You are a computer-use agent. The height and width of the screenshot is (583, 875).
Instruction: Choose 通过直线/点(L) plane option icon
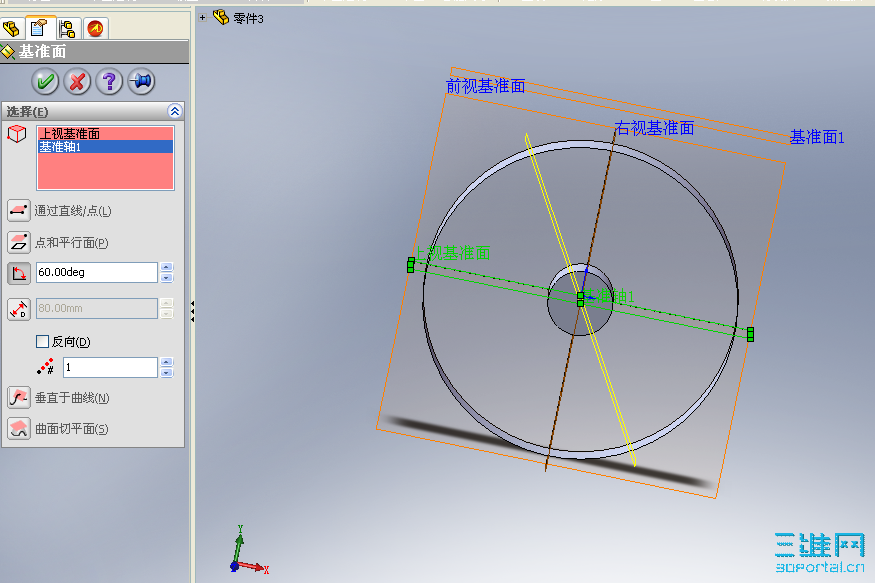[x=19, y=210]
